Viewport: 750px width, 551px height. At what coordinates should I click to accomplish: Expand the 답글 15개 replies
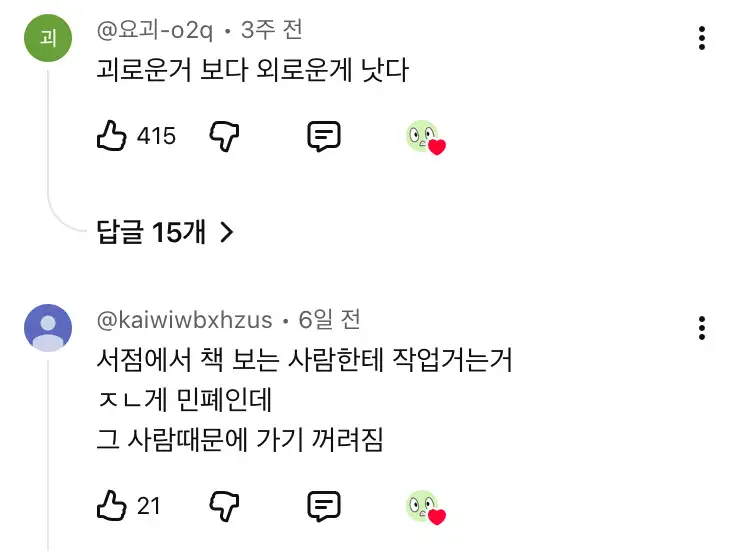click(165, 232)
